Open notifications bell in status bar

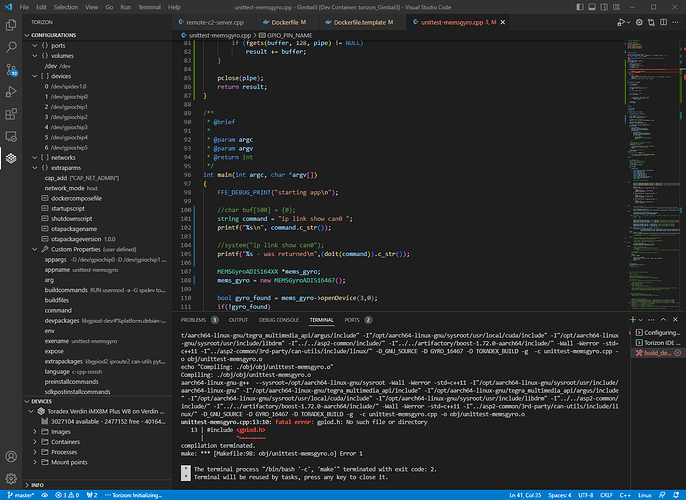tap(676, 495)
